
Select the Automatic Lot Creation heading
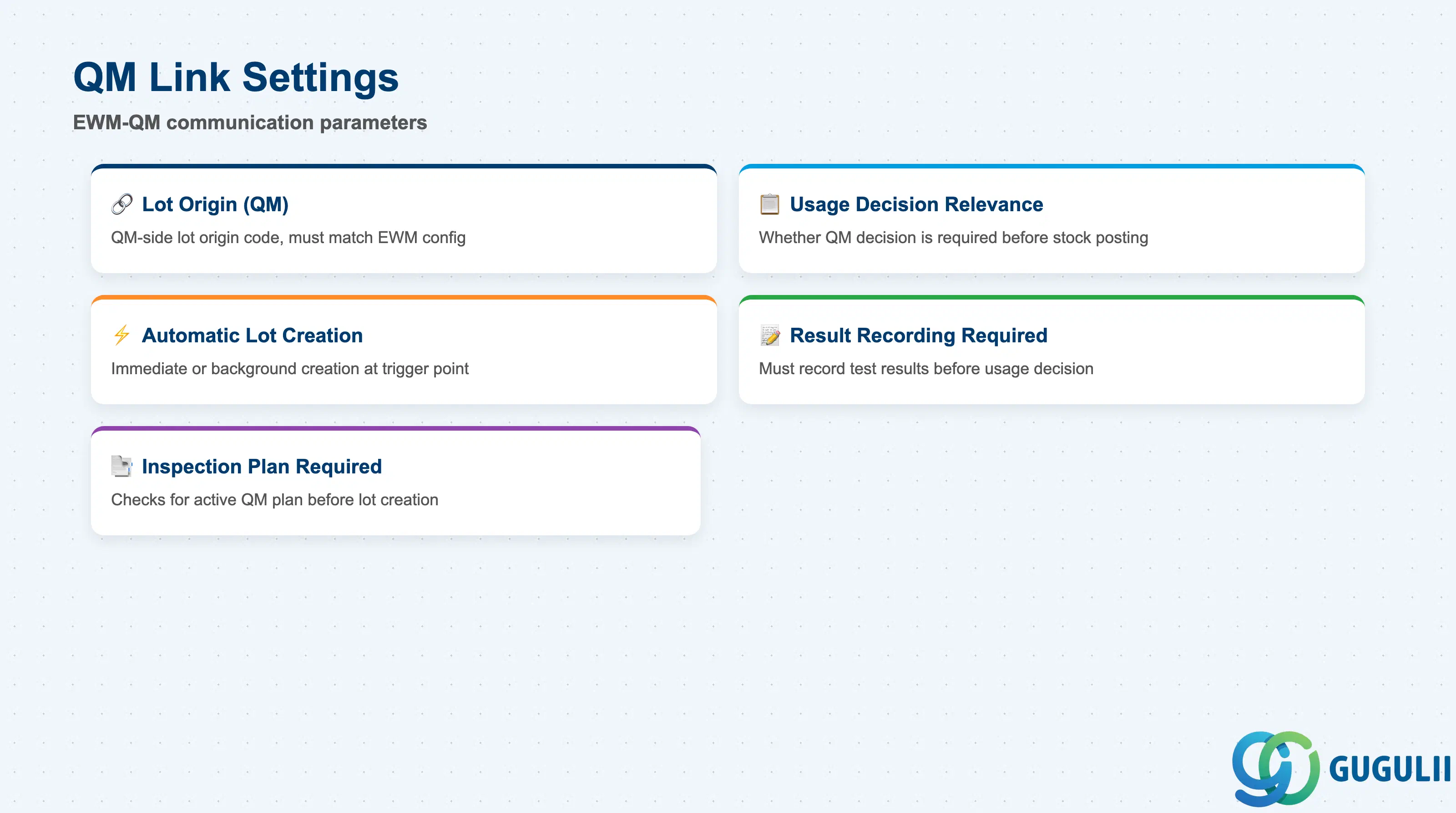[x=252, y=335]
